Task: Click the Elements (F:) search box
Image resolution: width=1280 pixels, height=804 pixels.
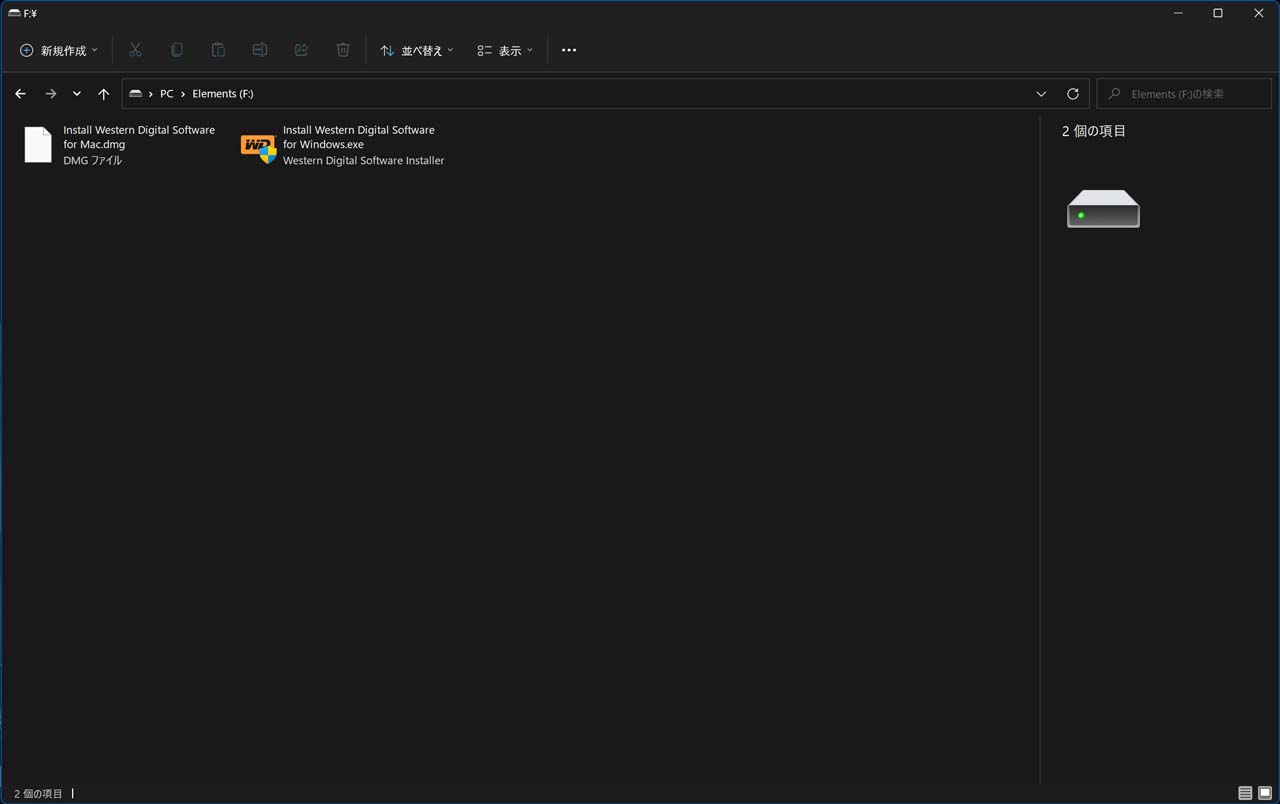Action: click(x=1183, y=94)
